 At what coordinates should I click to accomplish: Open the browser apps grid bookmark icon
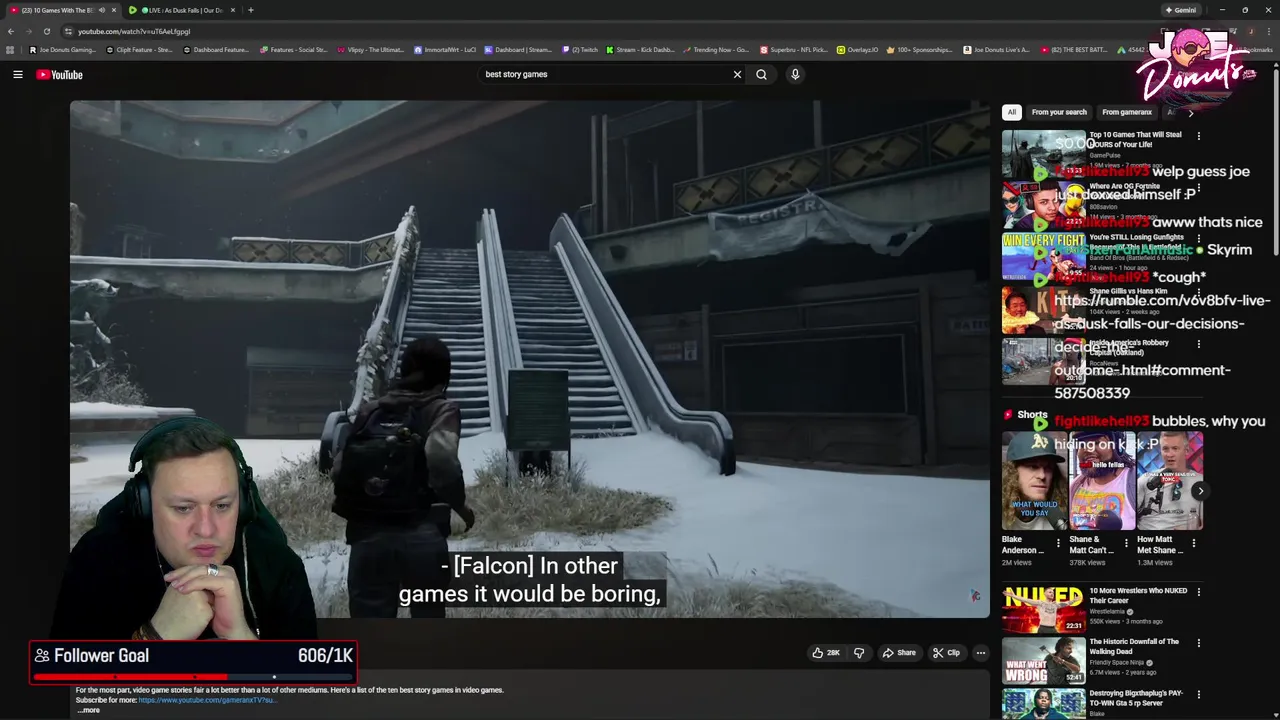pyautogui.click(x=10, y=49)
